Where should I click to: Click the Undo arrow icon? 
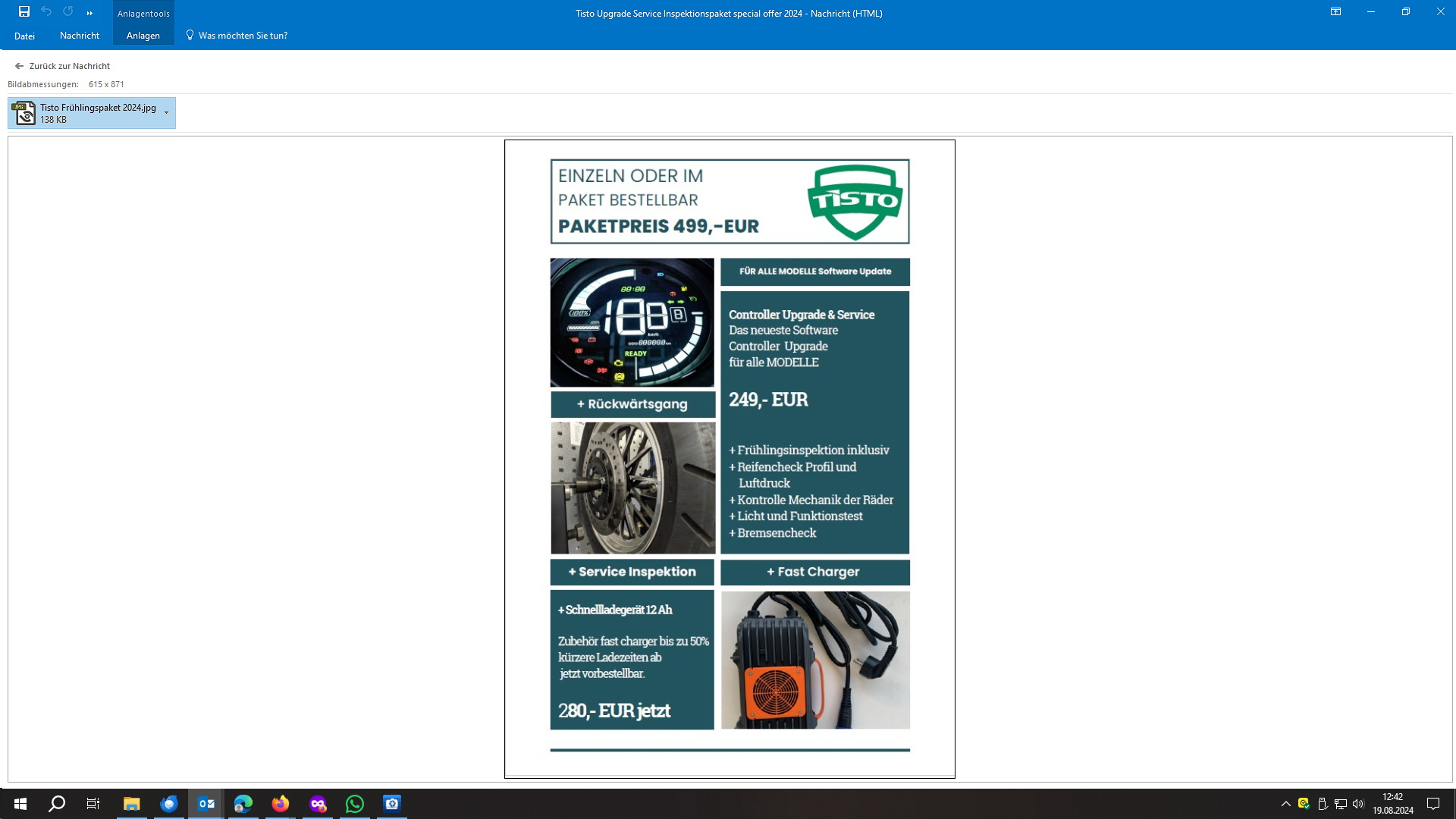click(x=46, y=12)
